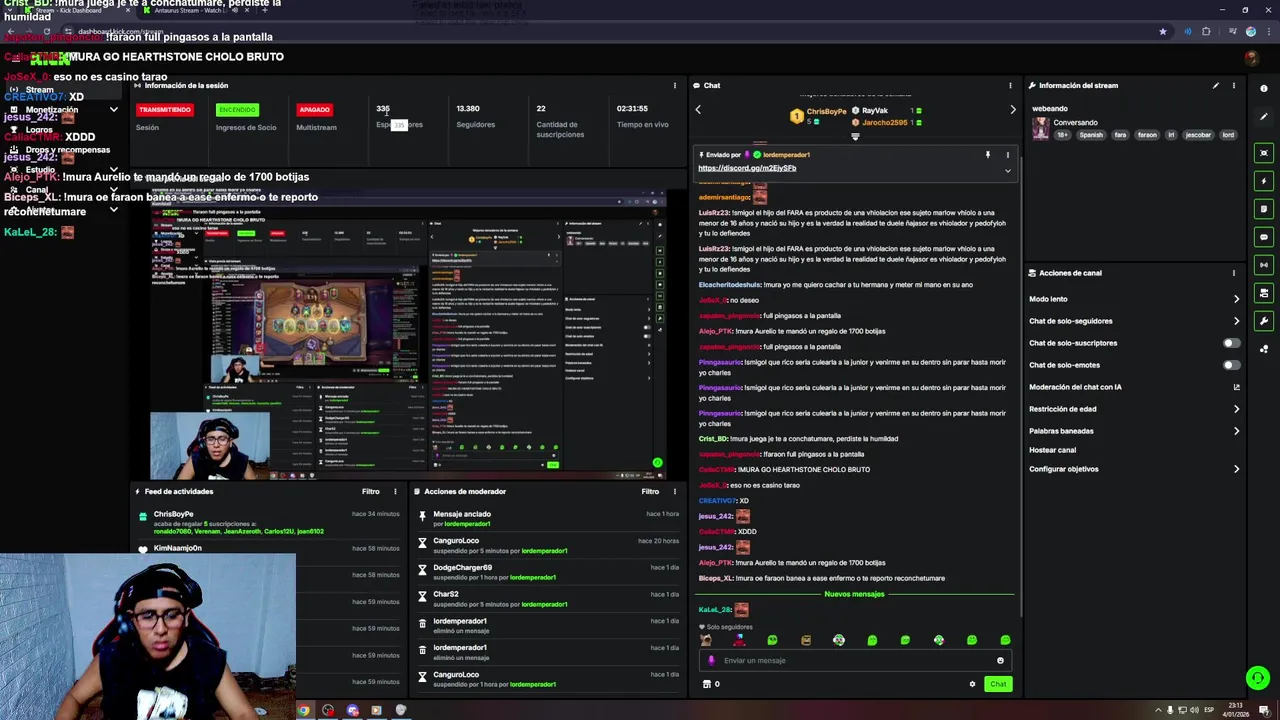1280x720 pixels.
Task: Insert the last green emote in quick emotes row
Action: pos(1005,640)
